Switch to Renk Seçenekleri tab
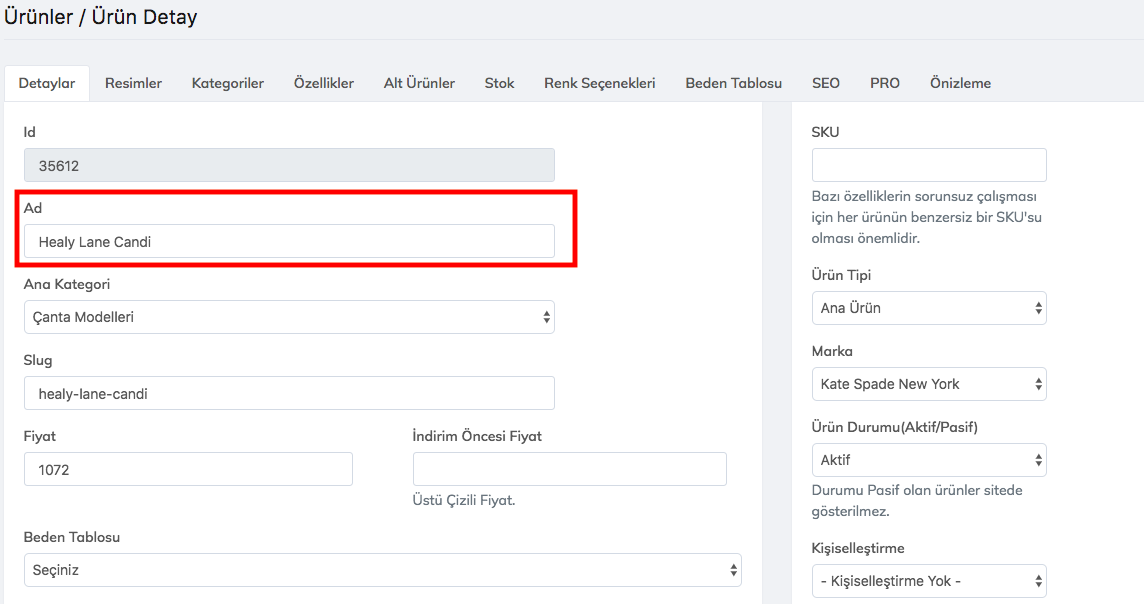 click(599, 83)
